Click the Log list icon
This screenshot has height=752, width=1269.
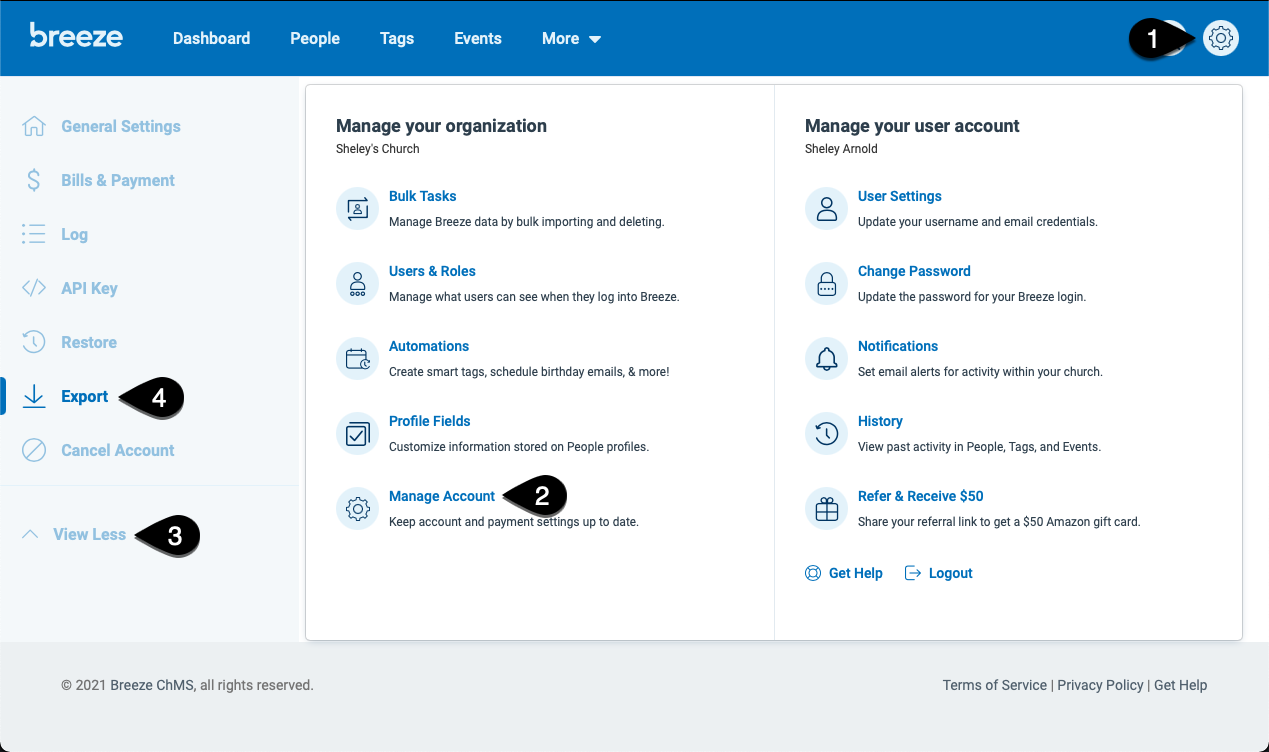pyautogui.click(x=34, y=234)
